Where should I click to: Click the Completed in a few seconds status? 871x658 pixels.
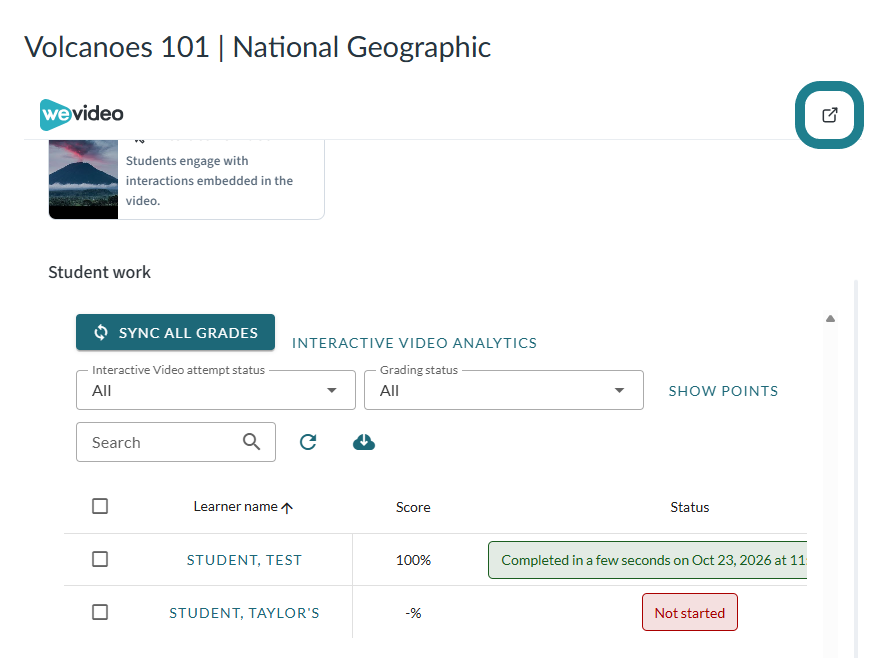coord(647,560)
